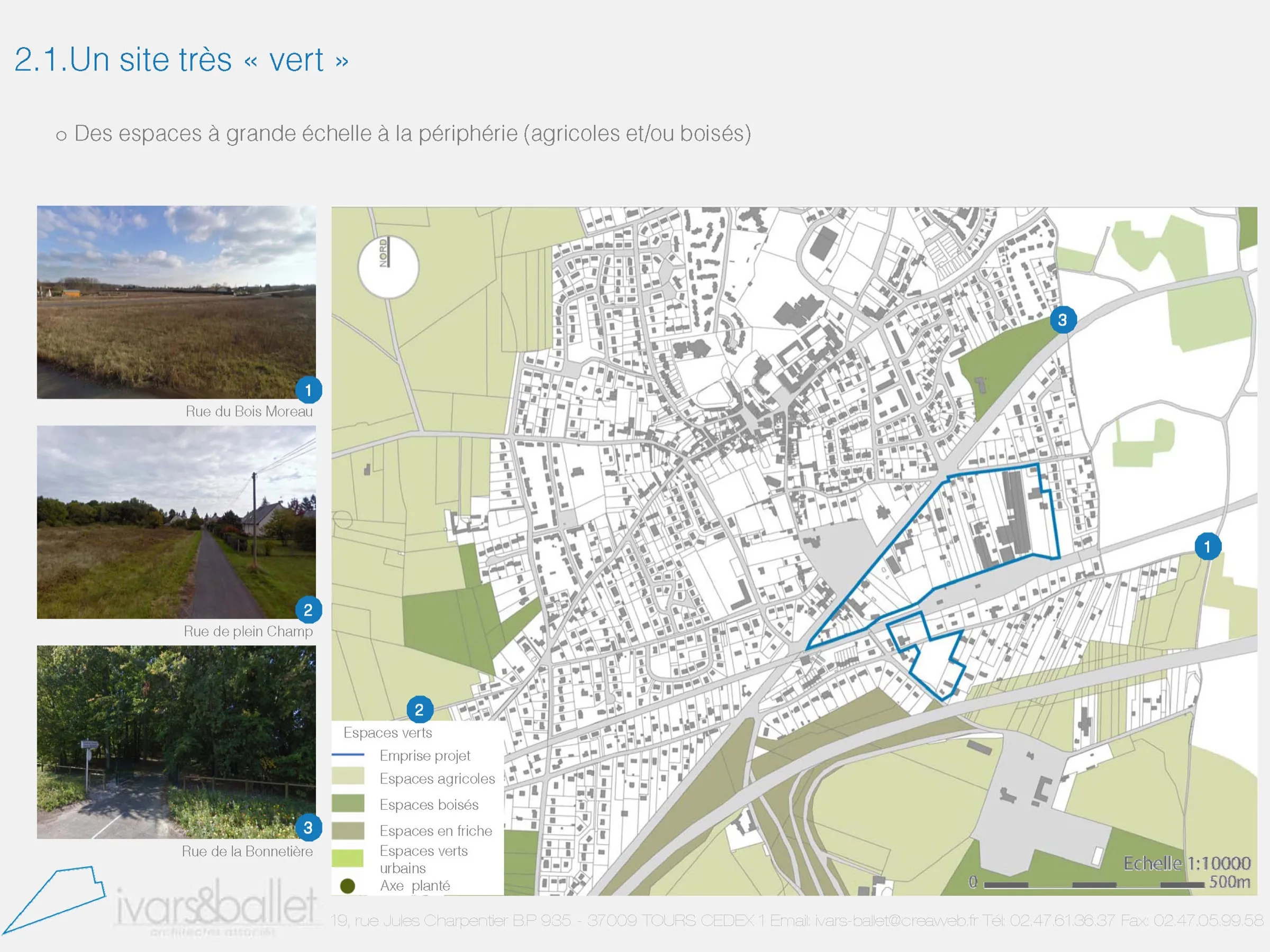The height and width of the screenshot is (952, 1270).
Task: Click the 500m scale bar
Action: (1094, 885)
